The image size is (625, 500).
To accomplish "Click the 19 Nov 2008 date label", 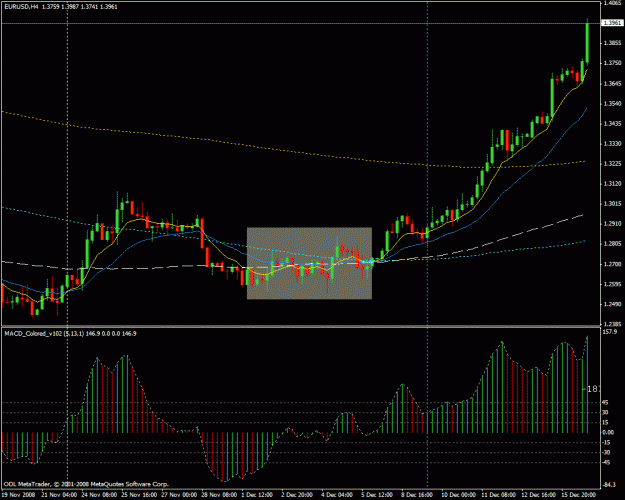I will (x=19, y=495).
